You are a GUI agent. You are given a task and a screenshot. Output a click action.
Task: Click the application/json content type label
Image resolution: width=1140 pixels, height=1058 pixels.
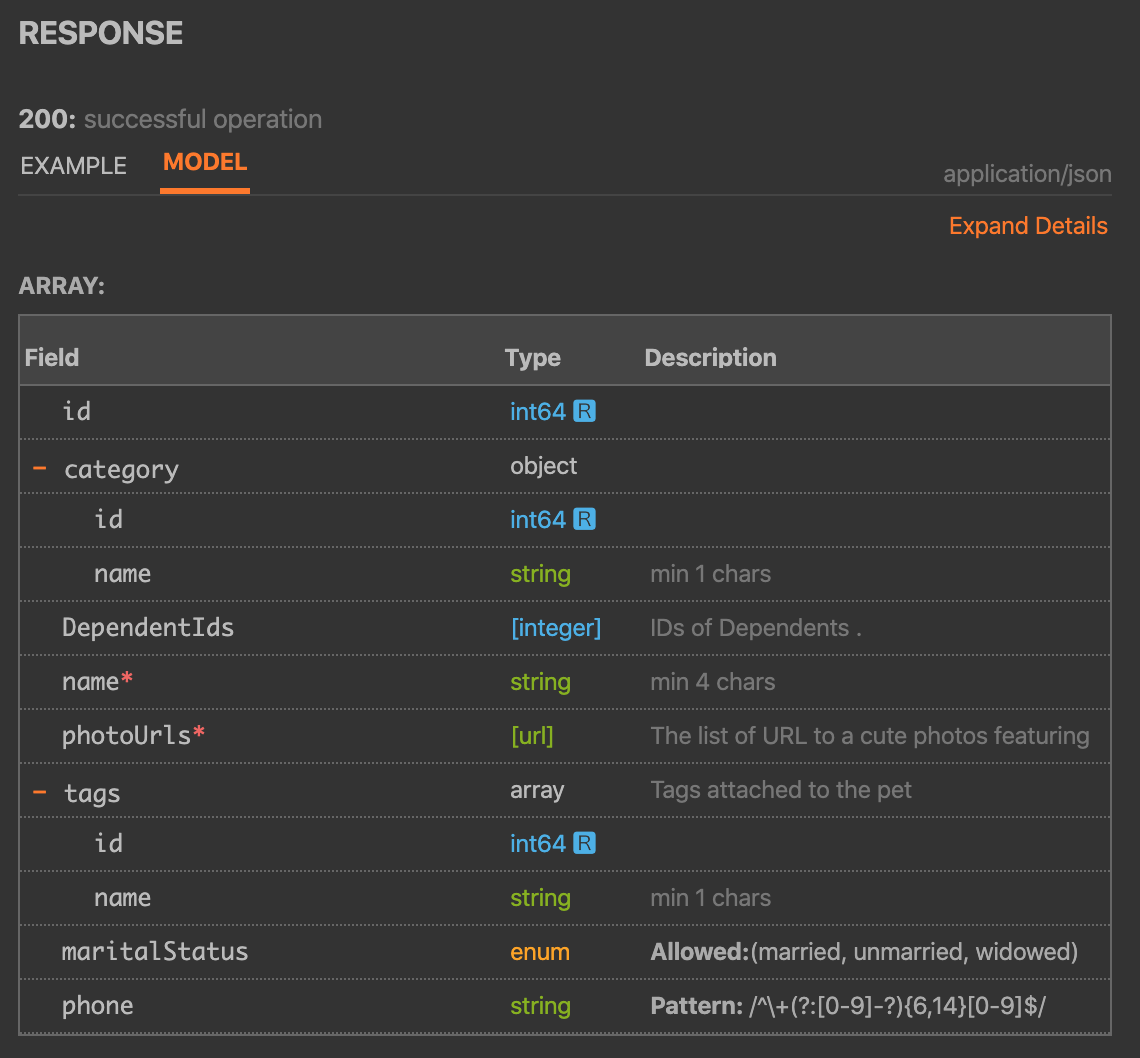tap(1027, 174)
